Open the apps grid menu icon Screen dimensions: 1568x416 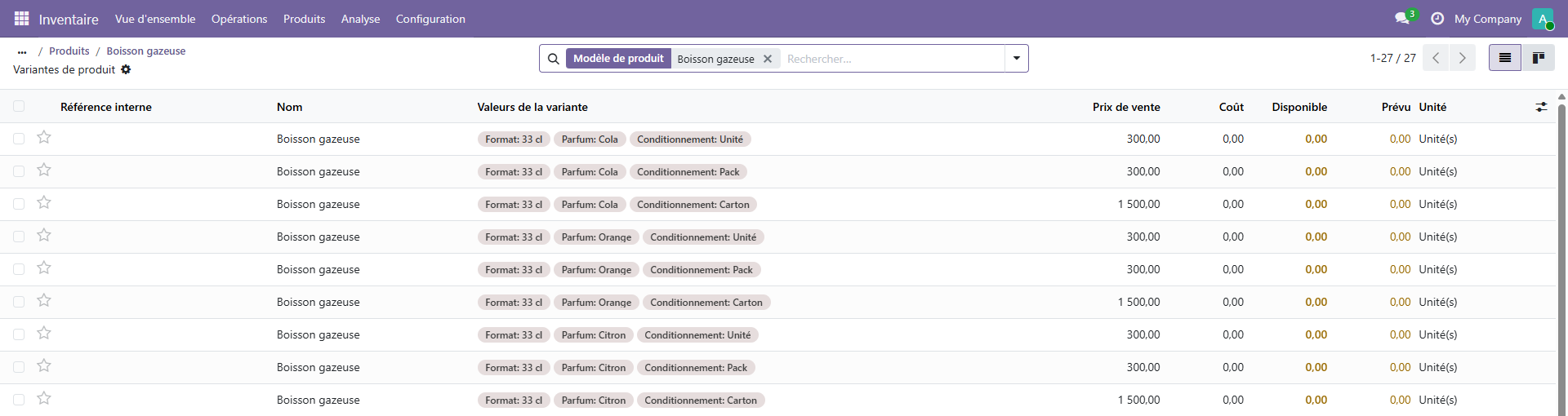click(22, 19)
